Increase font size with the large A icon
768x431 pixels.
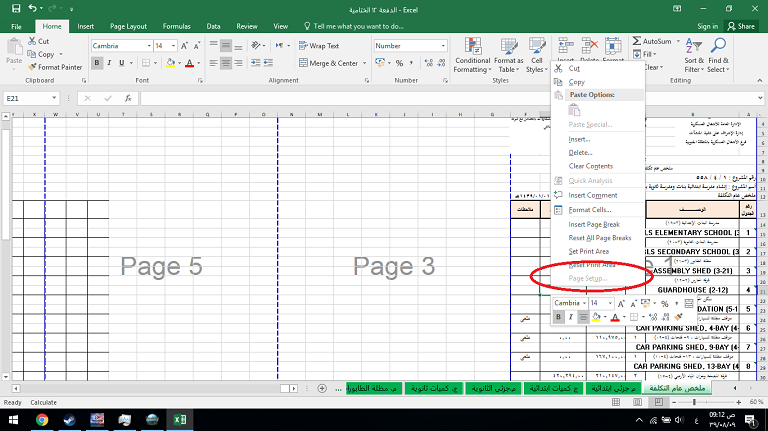point(184,46)
